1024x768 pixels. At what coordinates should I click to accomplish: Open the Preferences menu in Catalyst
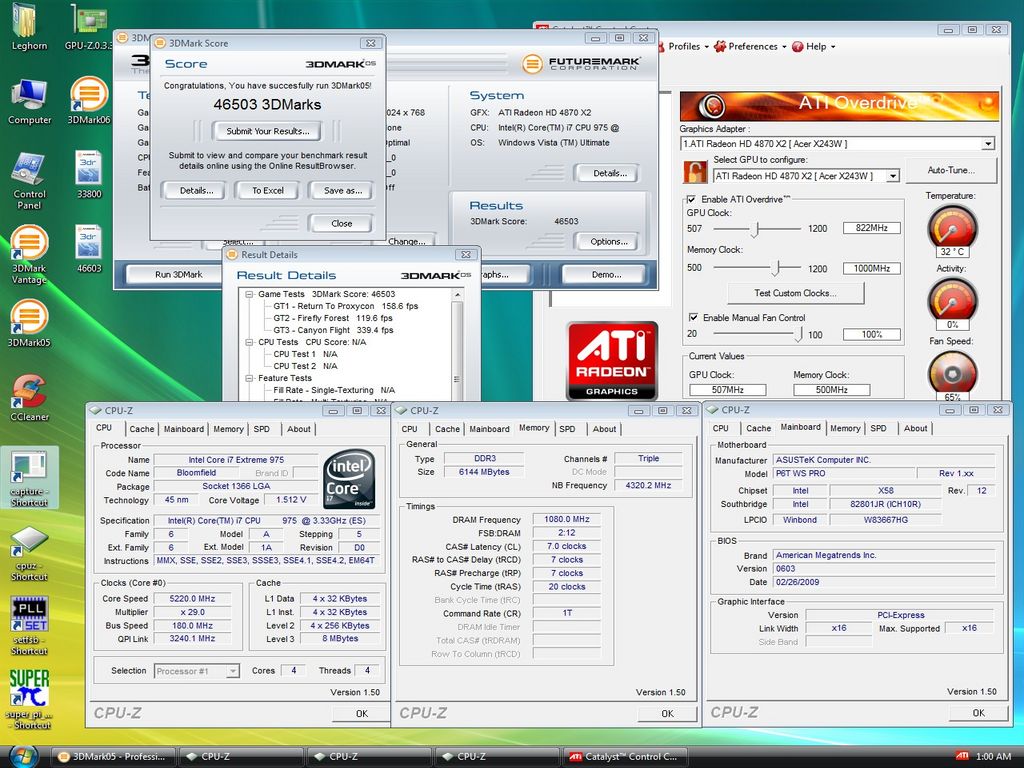750,46
